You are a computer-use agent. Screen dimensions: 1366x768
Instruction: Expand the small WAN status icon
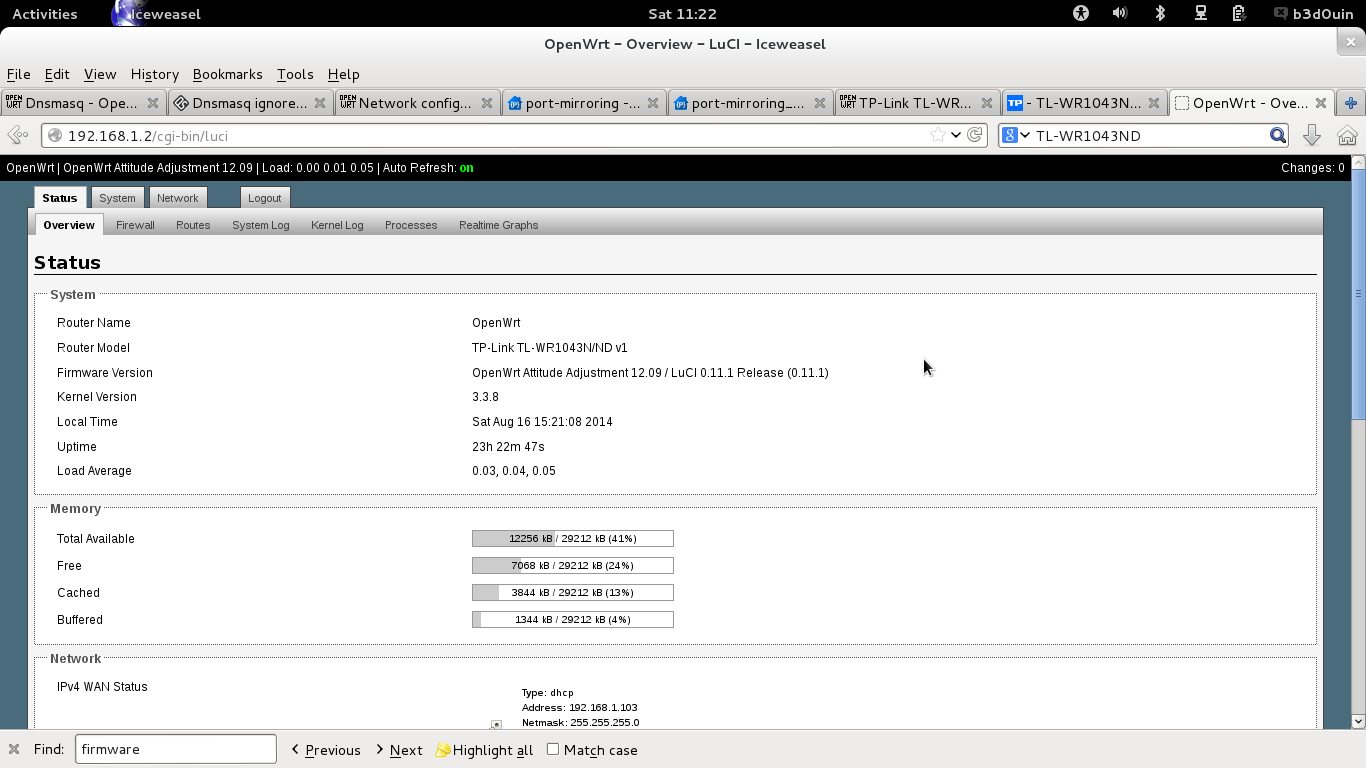point(496,724)
